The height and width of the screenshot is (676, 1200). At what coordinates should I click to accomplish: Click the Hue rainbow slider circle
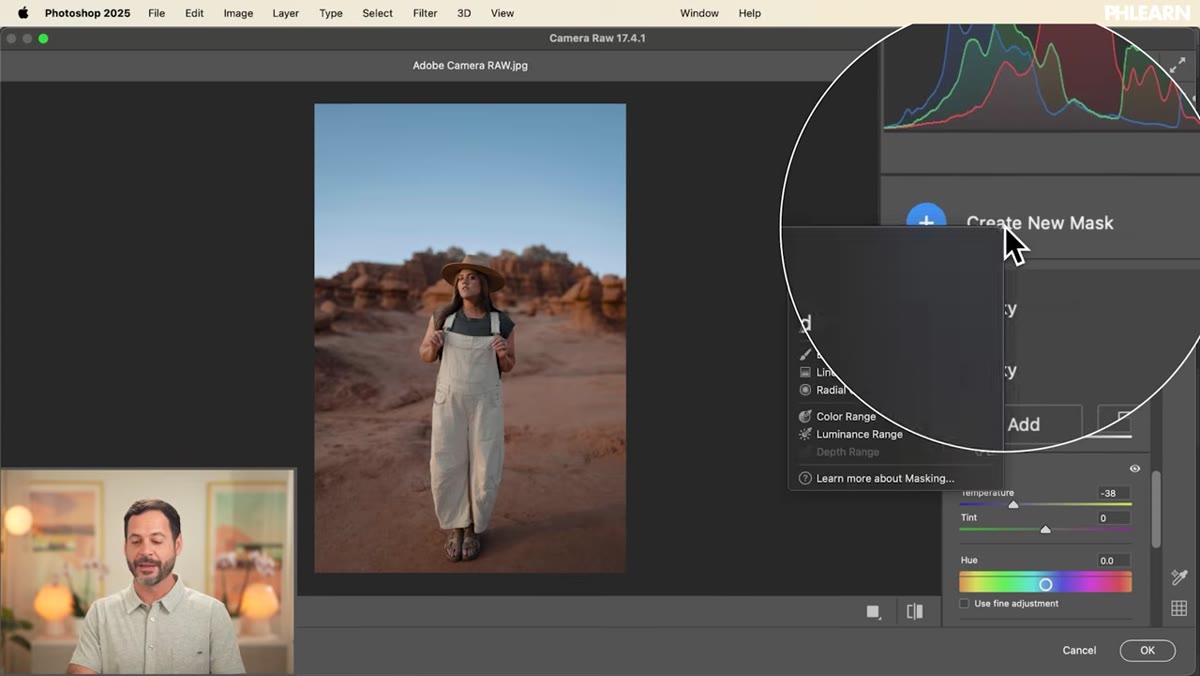click(1045, 583)
